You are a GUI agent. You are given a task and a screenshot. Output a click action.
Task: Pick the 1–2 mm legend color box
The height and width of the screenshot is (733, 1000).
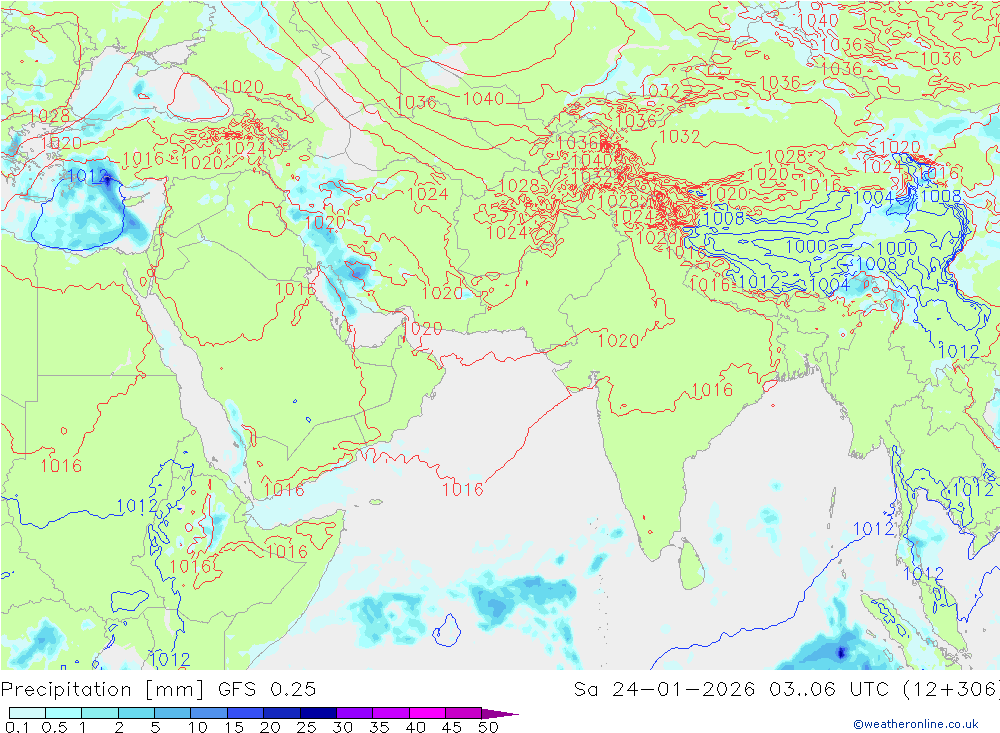click(100, 713)
